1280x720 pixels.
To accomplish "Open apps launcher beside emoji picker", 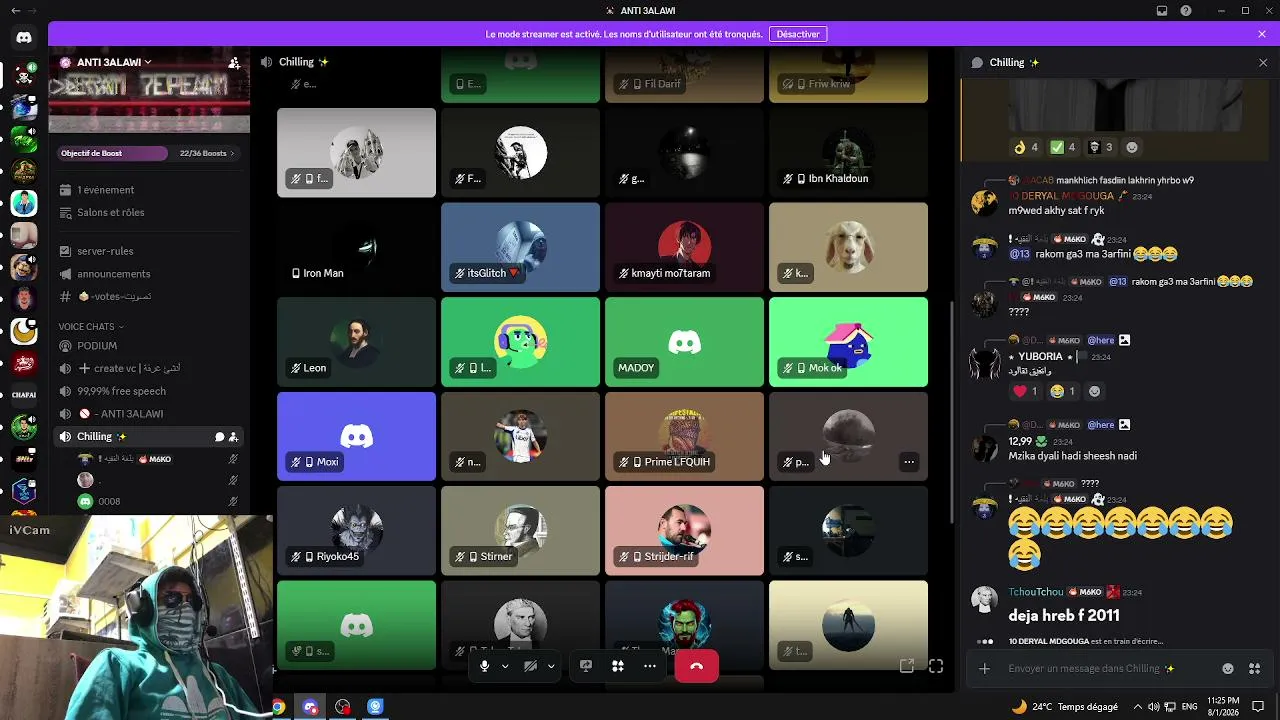I will click(1255, 668).
